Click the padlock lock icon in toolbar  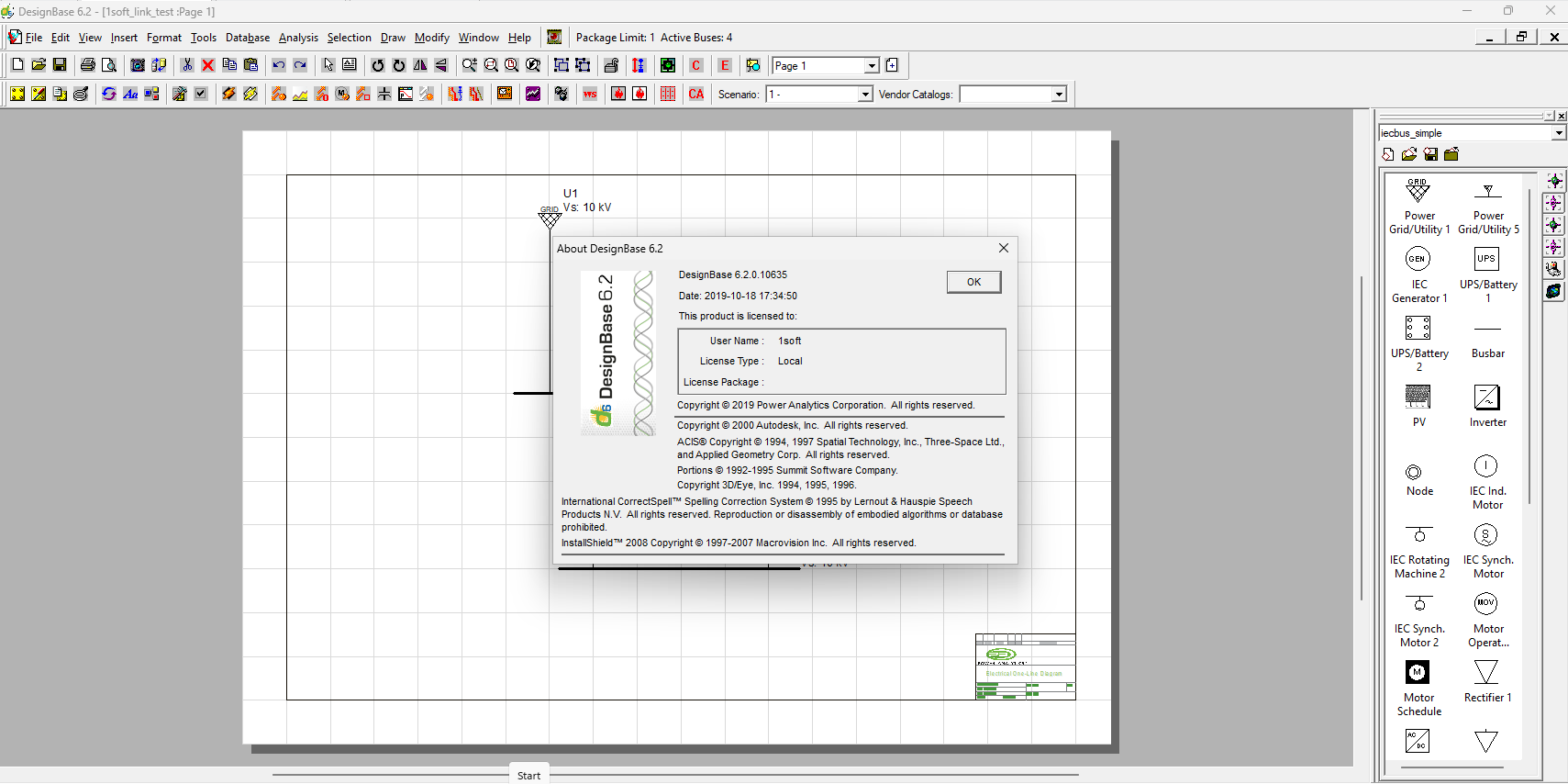point(611,65)
